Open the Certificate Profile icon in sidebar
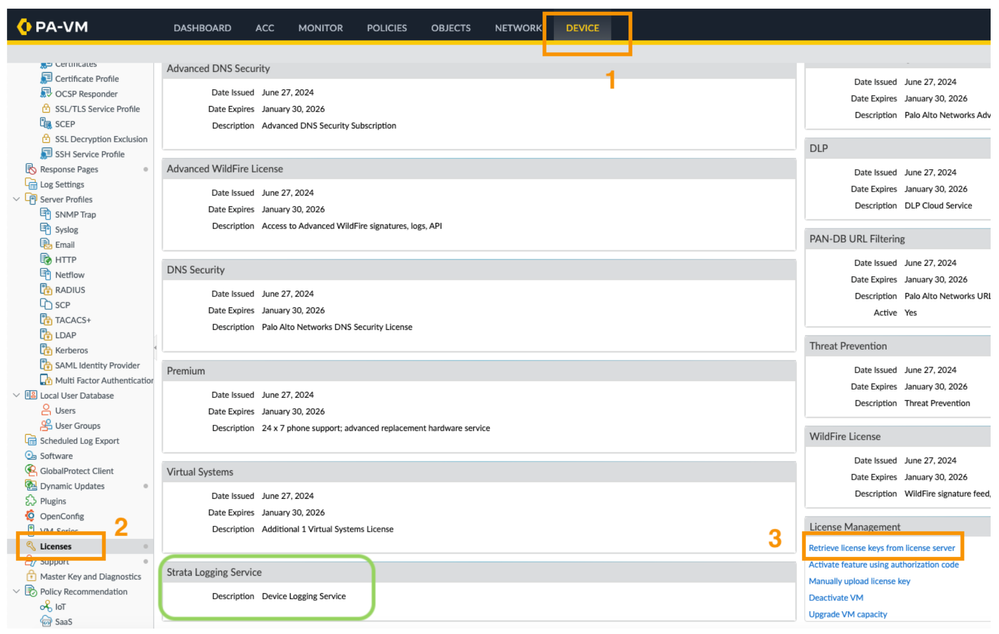 [46, 78]
